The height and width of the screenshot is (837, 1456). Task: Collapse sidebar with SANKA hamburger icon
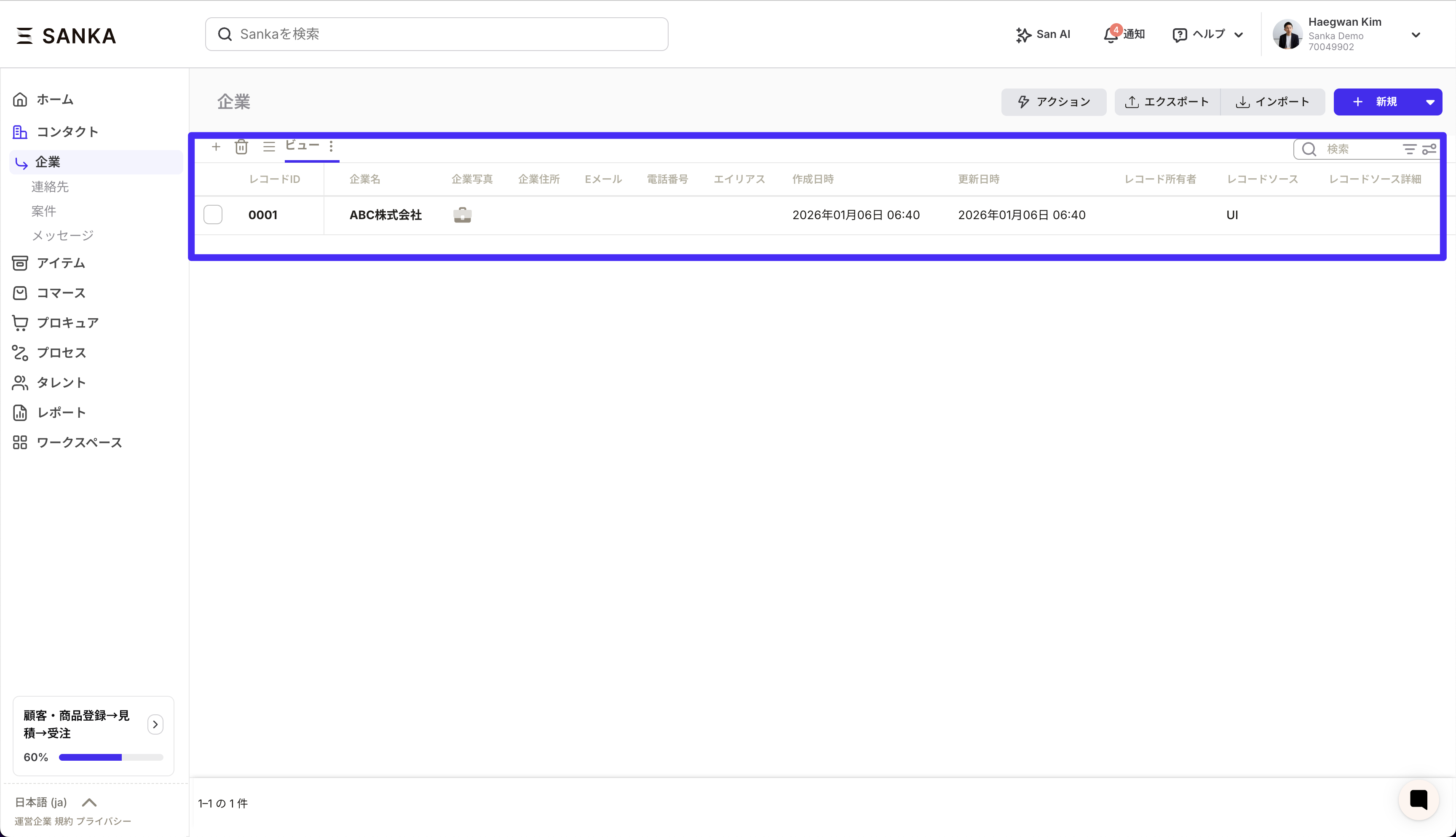tap(24, 36)
